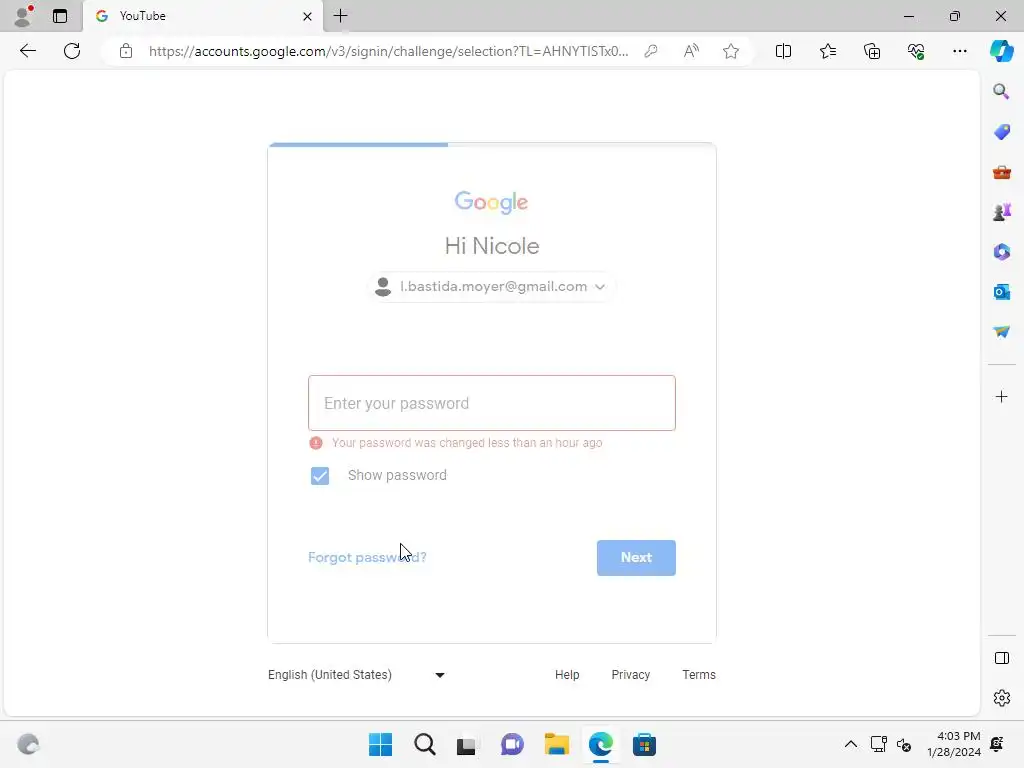Refresh the current page
Image resolution: width=1024 pixels, height=768 pixels.
(72, 51)
